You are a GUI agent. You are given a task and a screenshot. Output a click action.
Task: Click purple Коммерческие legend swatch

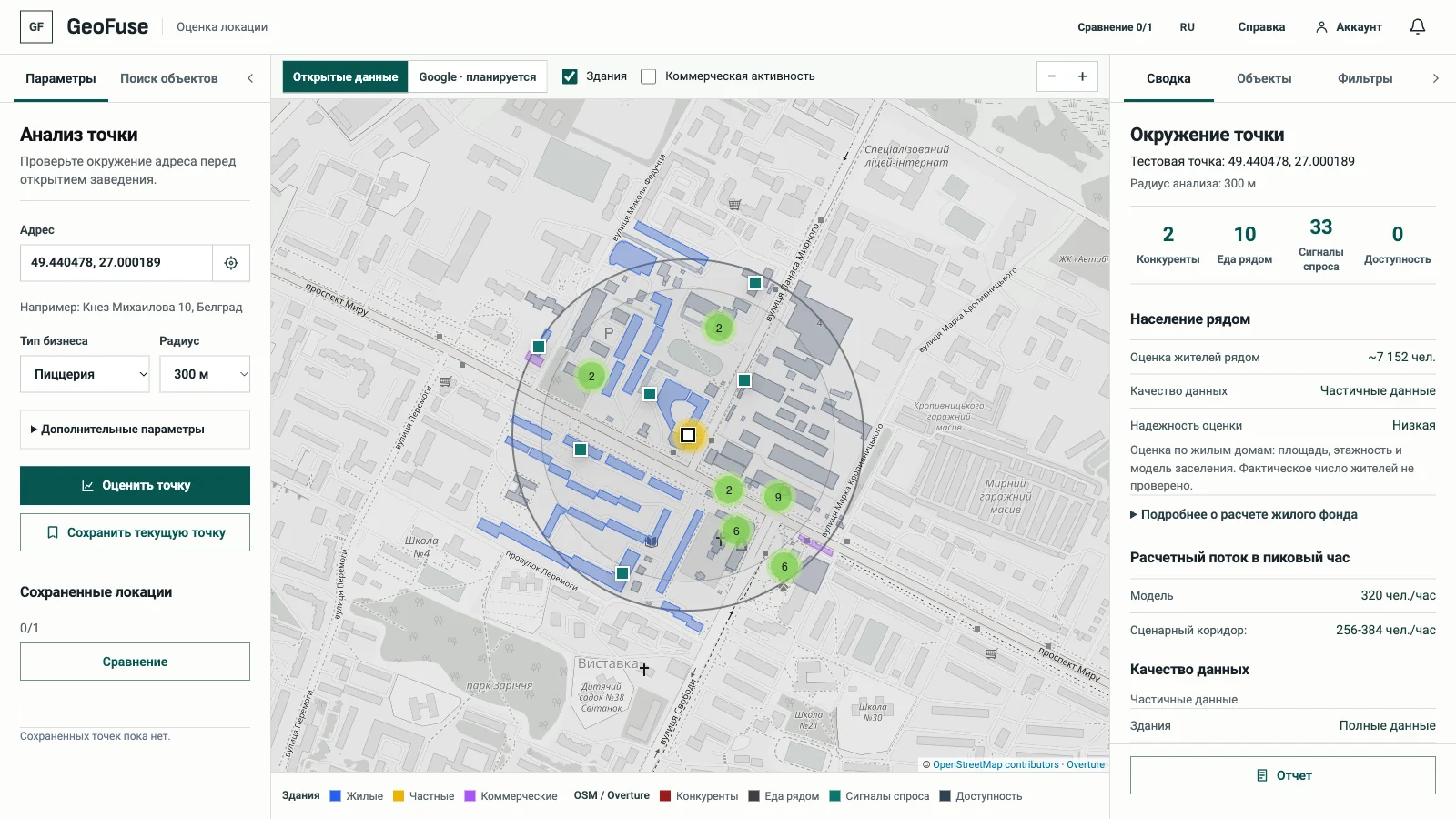click(x=470, y=796)
